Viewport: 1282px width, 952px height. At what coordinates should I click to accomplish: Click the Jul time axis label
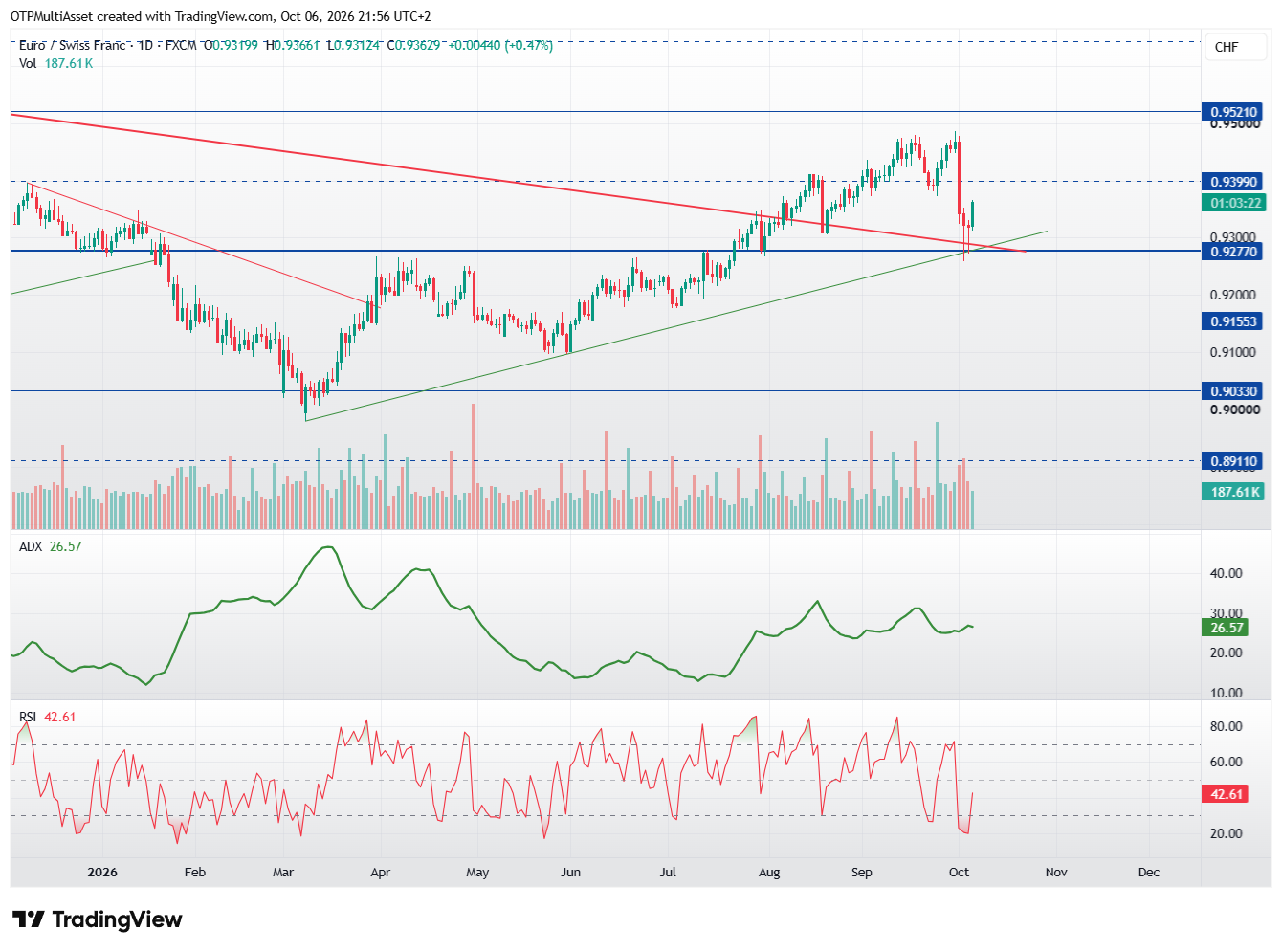[668, 872]
